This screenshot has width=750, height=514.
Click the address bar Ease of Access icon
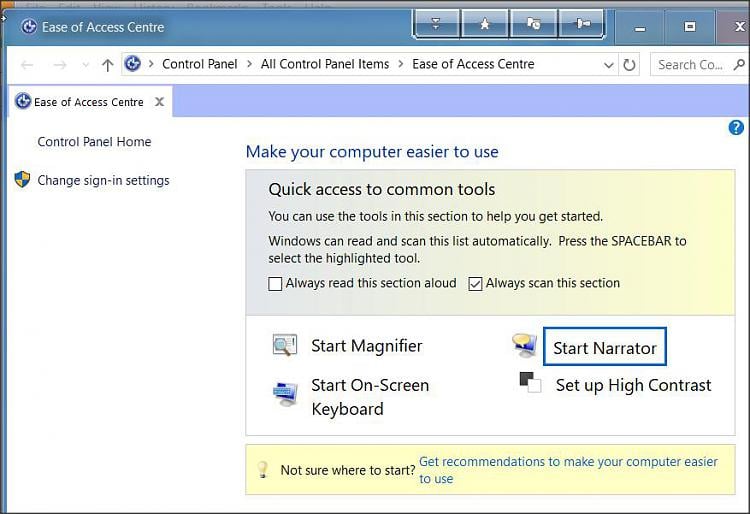pyautogui.click(x=132, y=64)
